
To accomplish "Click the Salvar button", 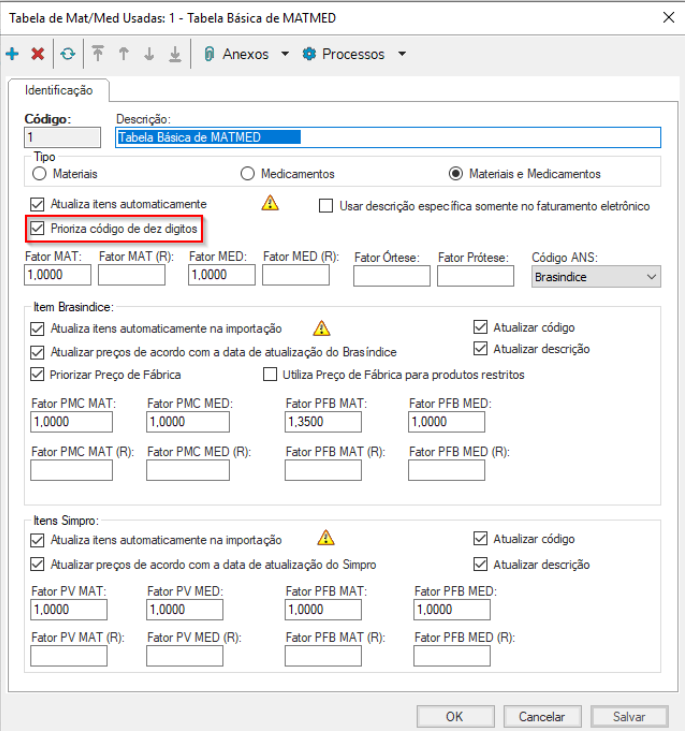I will (629, 717).
